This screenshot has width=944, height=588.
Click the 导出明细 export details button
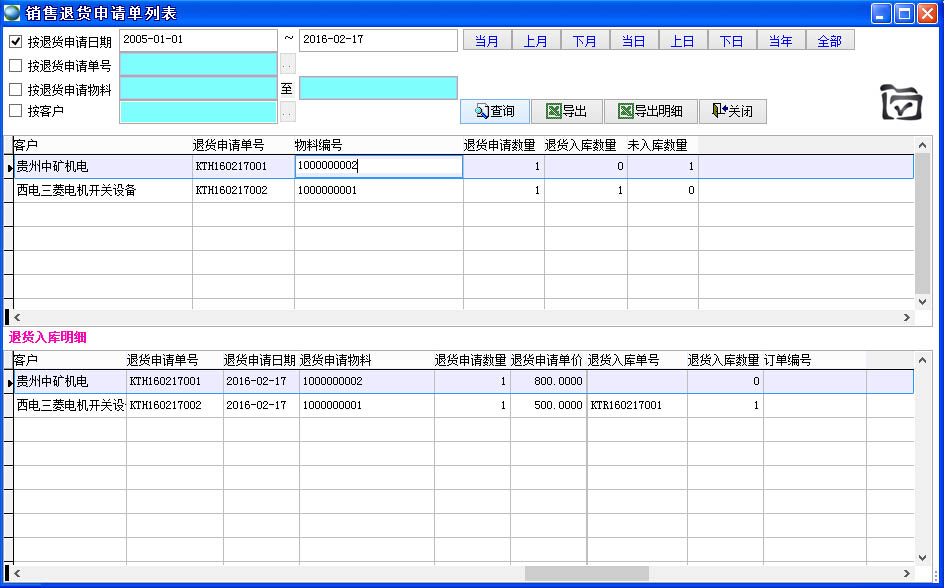[651, 111]
